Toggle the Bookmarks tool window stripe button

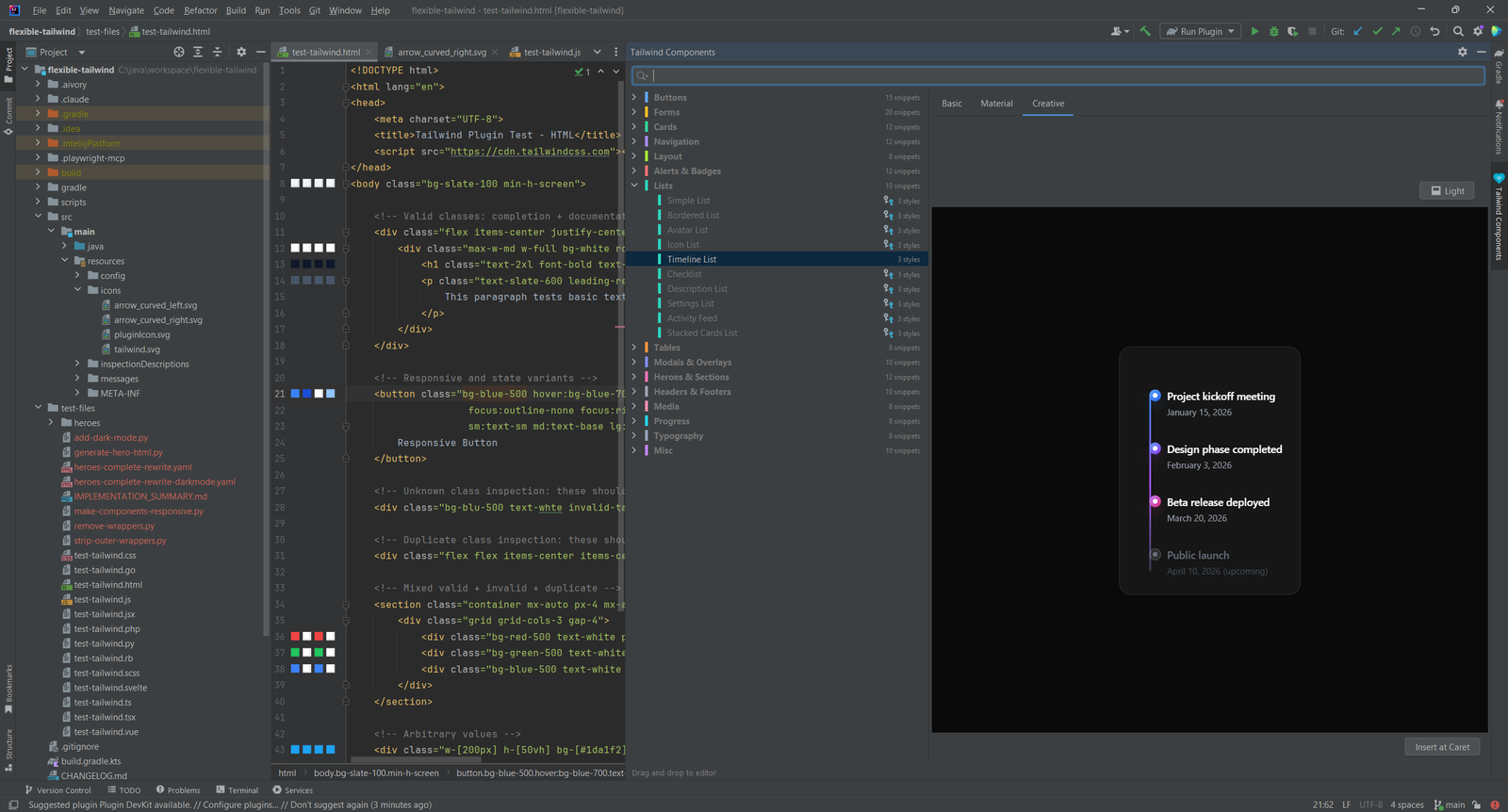[x=8, y=688]
